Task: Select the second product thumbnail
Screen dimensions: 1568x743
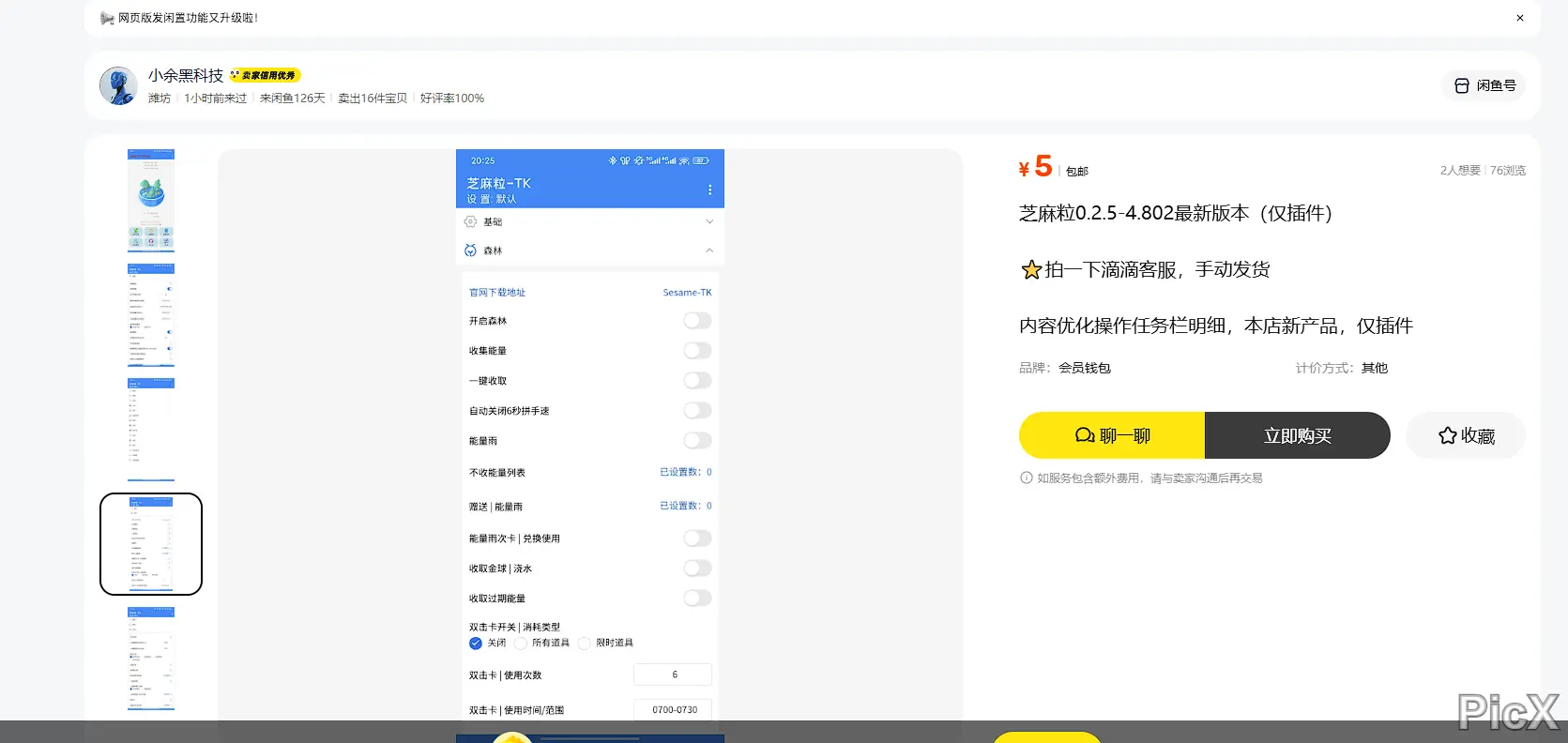Action: point(151,315)
